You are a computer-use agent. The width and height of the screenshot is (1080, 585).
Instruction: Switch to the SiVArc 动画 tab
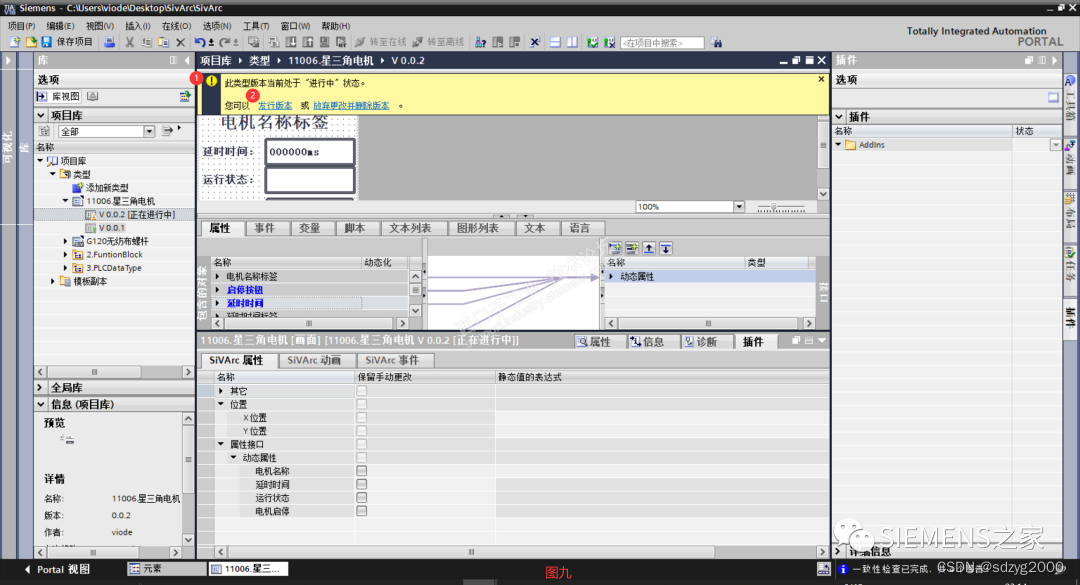coord(314,360)
